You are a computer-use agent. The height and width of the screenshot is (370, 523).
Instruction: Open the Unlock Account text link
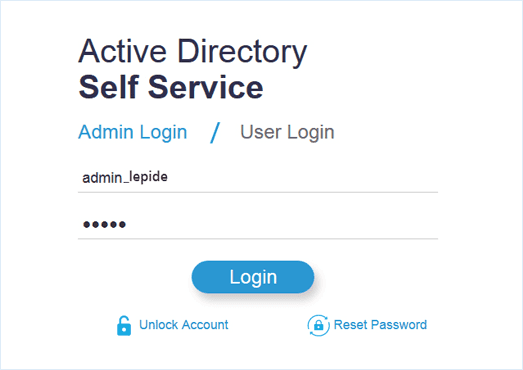pos(183,325)
